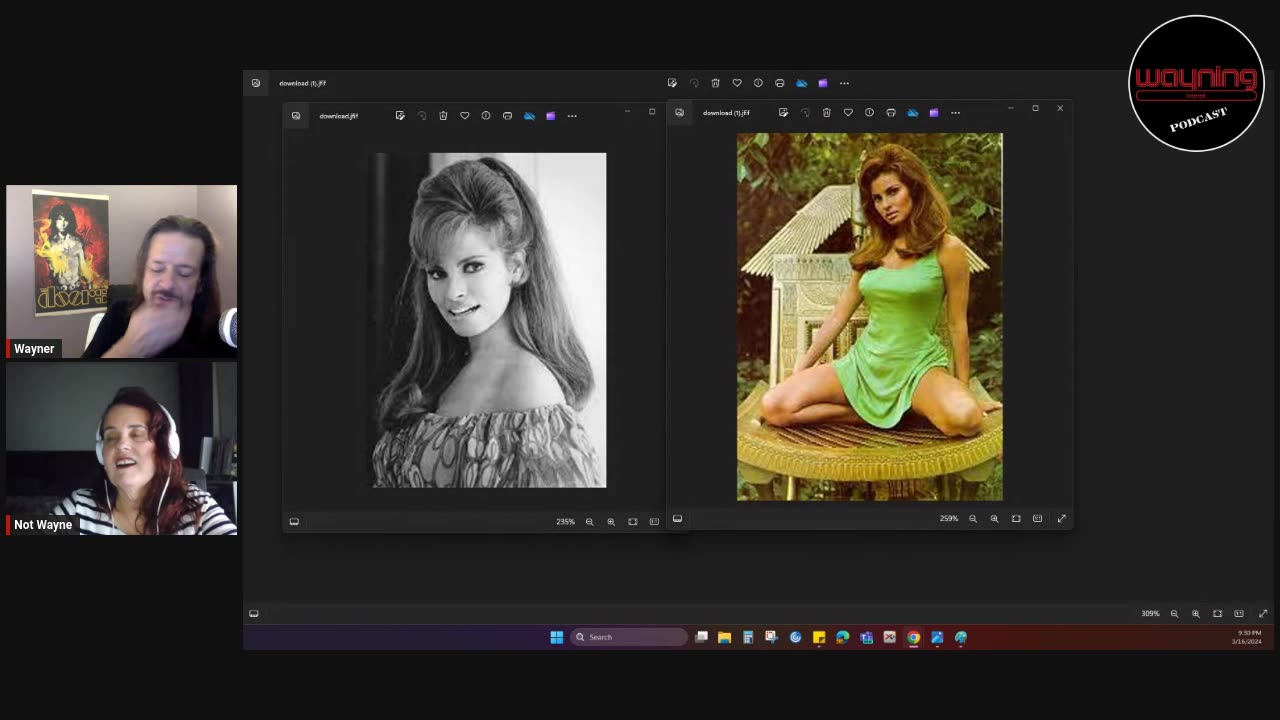Screen dimensions: 1280x720
Task: Enter fullscreen in background 309% window
Action: (x=1263, y=614)
